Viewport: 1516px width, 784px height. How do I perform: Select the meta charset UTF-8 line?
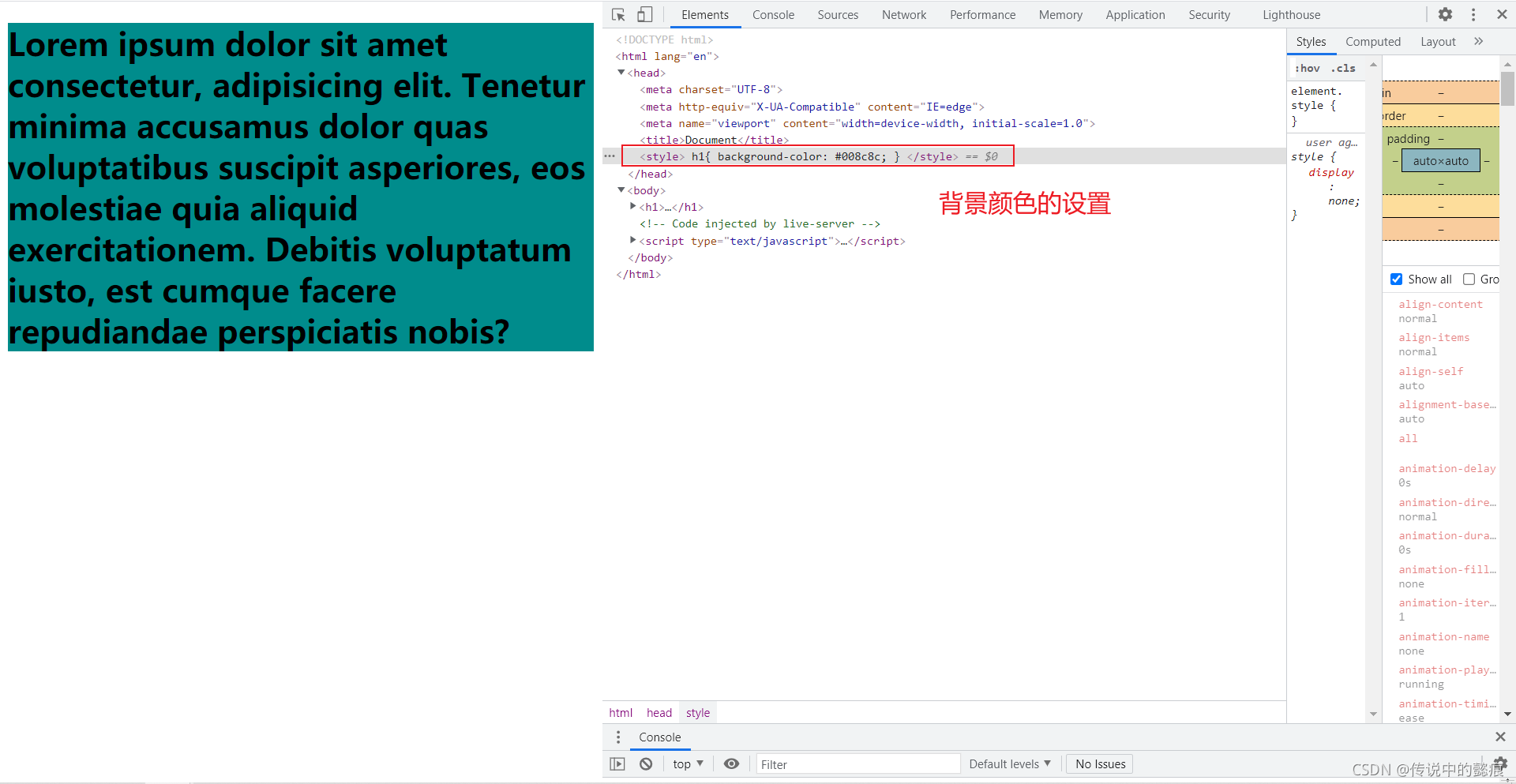[711, 90]
